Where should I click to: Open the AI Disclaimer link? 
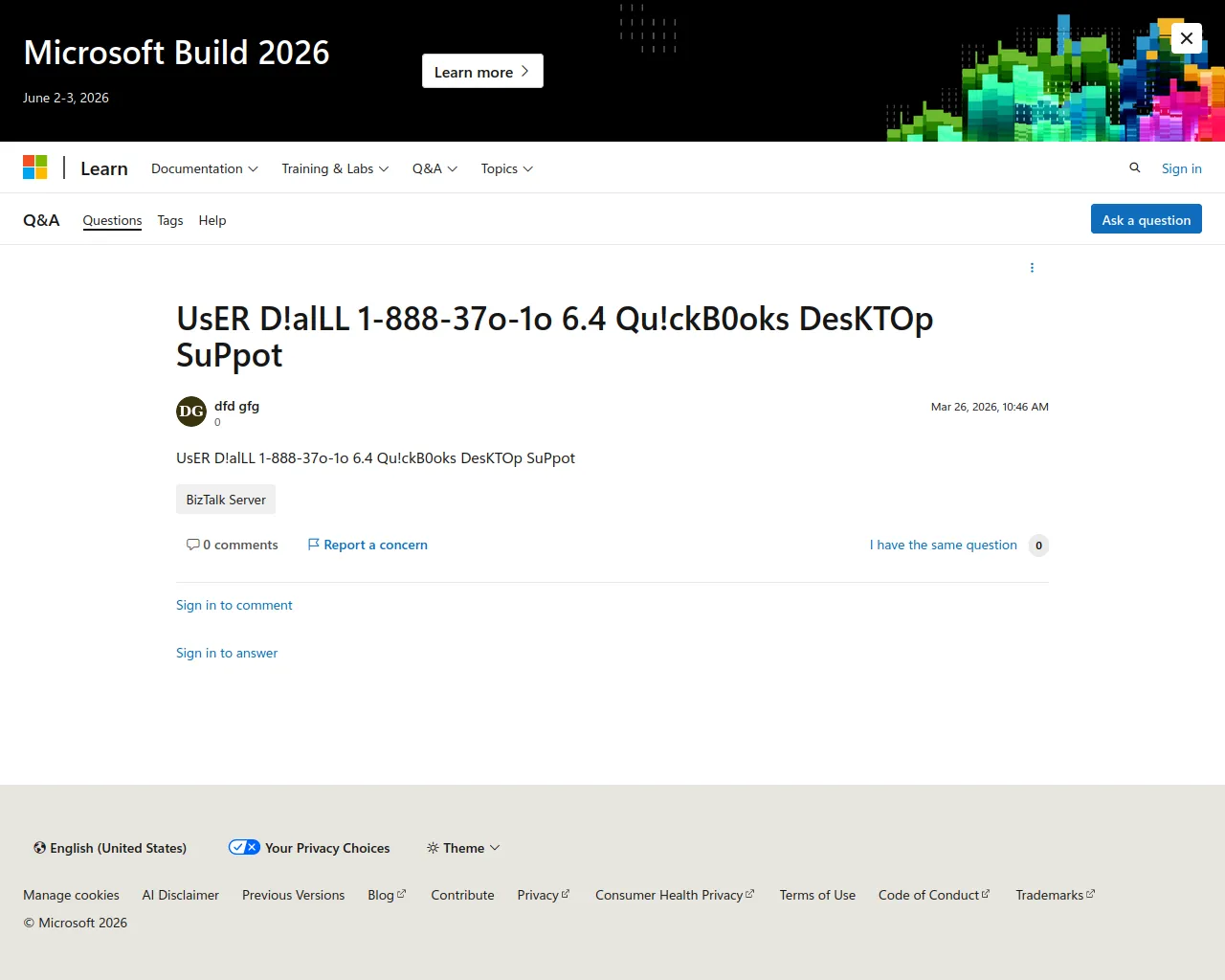pyautogui.click(x=181, y=895)
